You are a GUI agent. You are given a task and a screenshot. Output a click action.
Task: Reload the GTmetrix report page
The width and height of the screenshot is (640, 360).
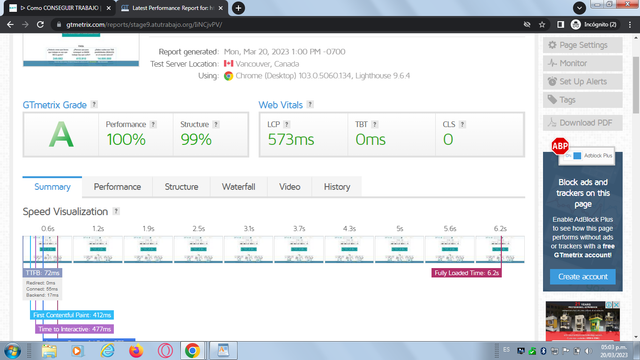coord(40,24)
